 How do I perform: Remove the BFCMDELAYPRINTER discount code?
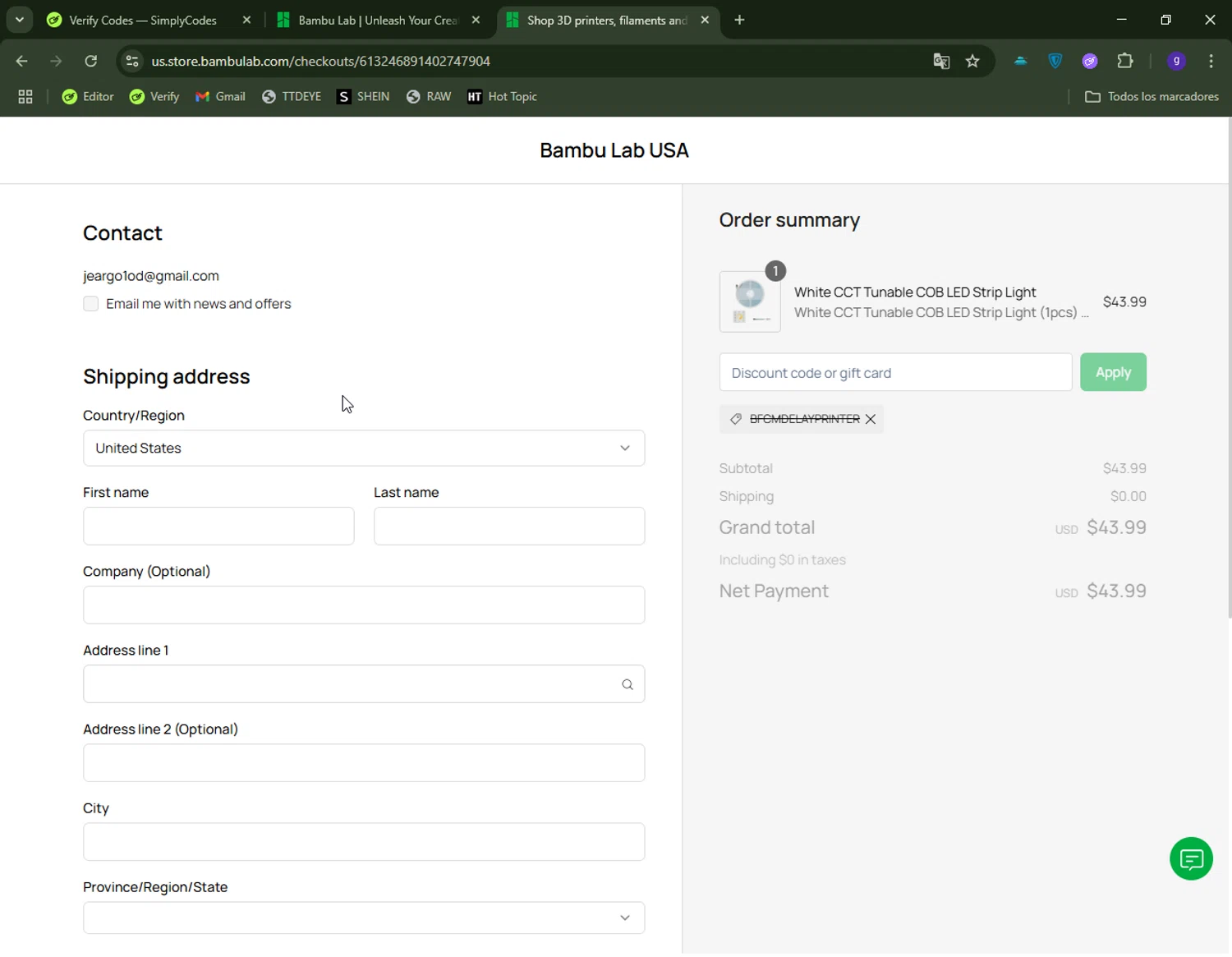[x=871, y=419]
